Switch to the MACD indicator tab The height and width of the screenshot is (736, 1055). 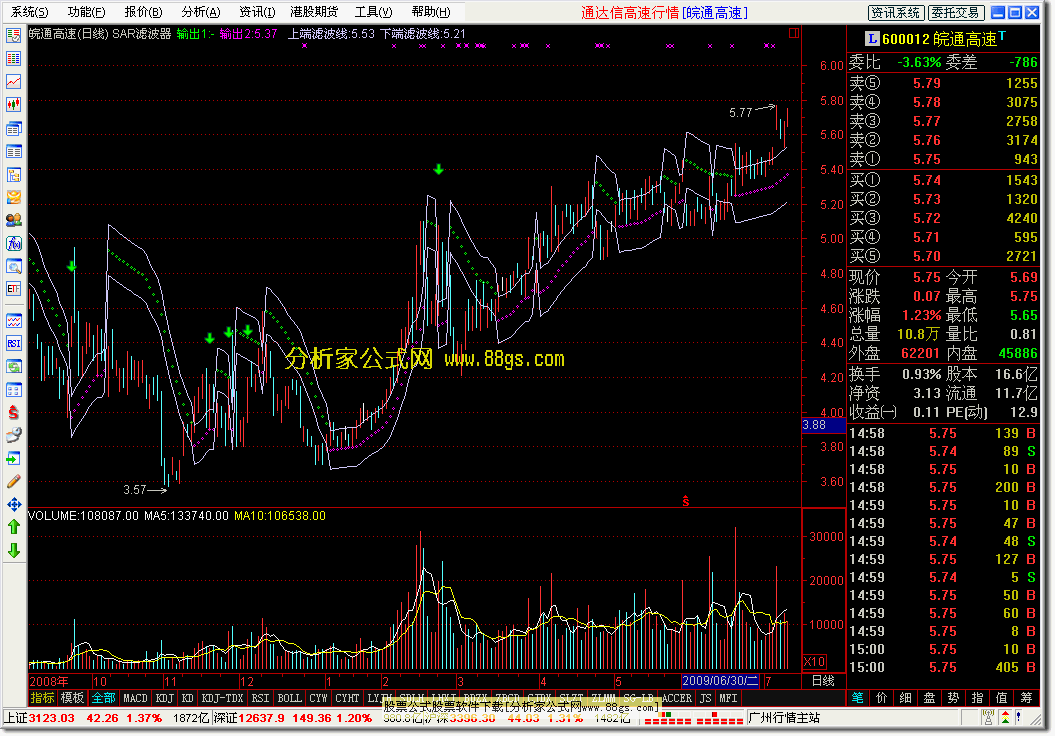(x=135, y=698)
